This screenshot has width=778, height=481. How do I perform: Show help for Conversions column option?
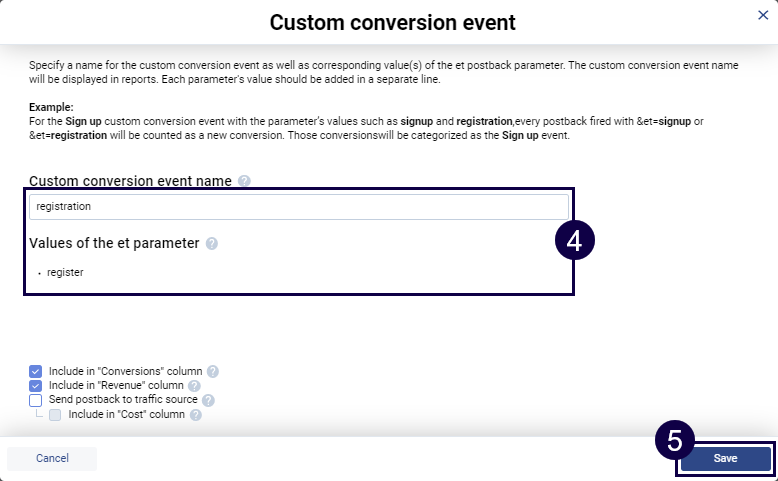click(212, 371)
